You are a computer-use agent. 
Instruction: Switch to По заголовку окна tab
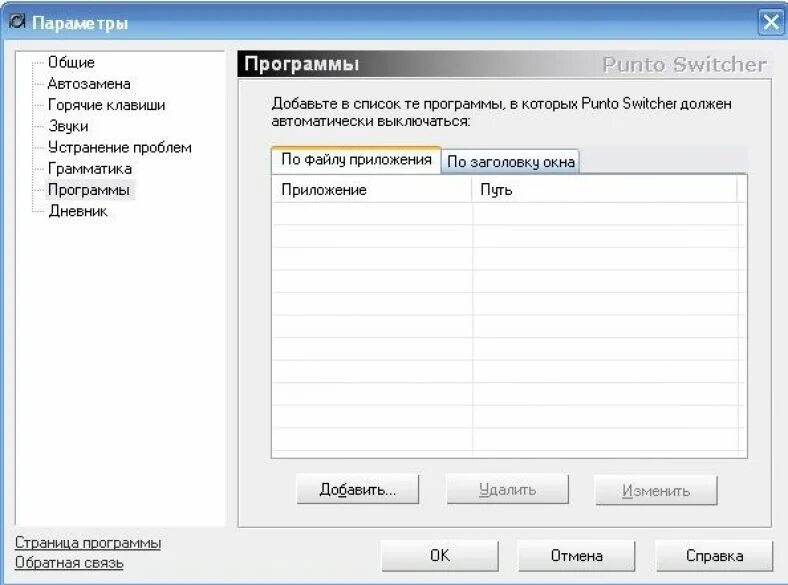(511, 162)
